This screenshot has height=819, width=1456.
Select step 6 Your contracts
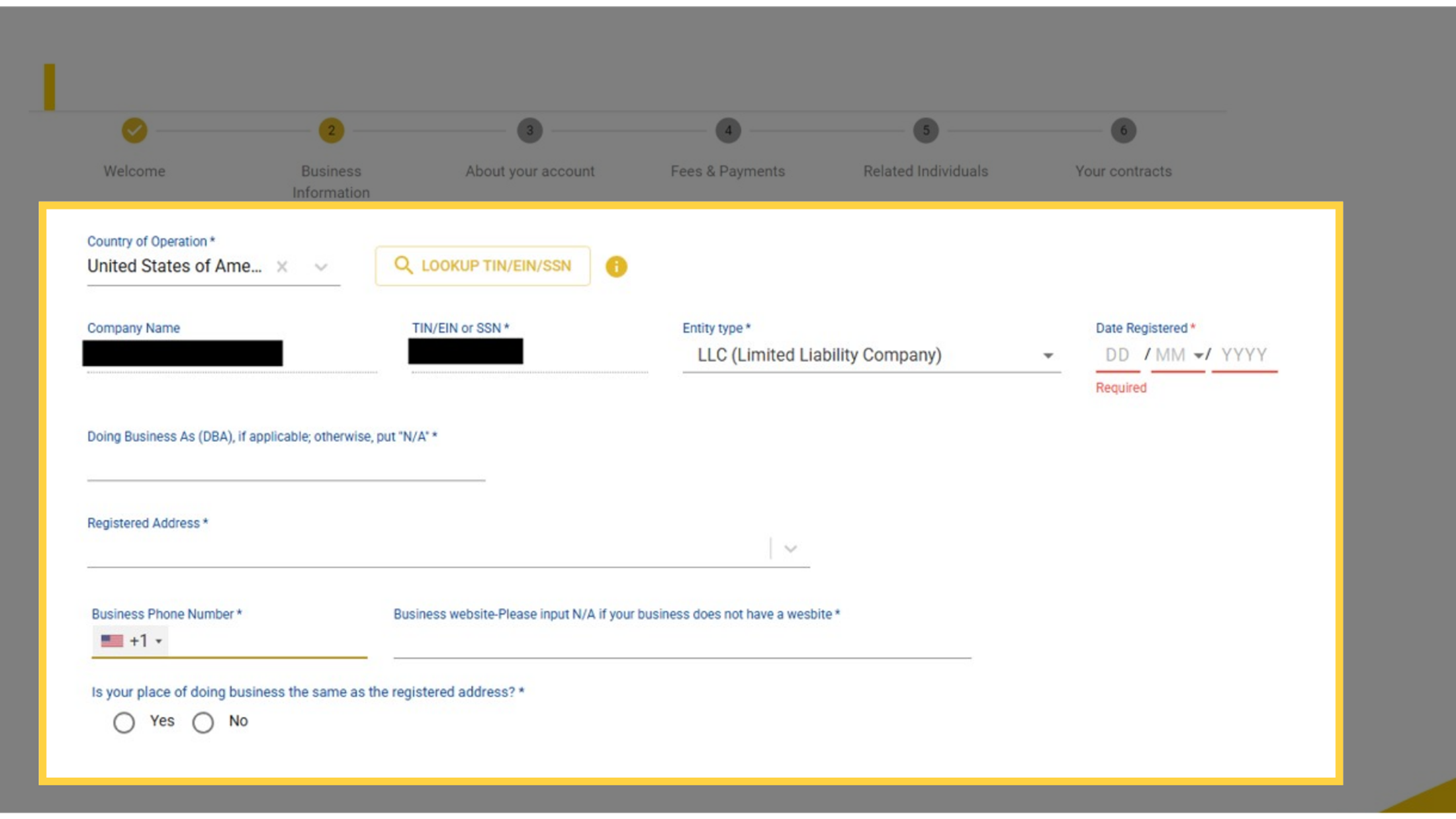click(1123, 130)
